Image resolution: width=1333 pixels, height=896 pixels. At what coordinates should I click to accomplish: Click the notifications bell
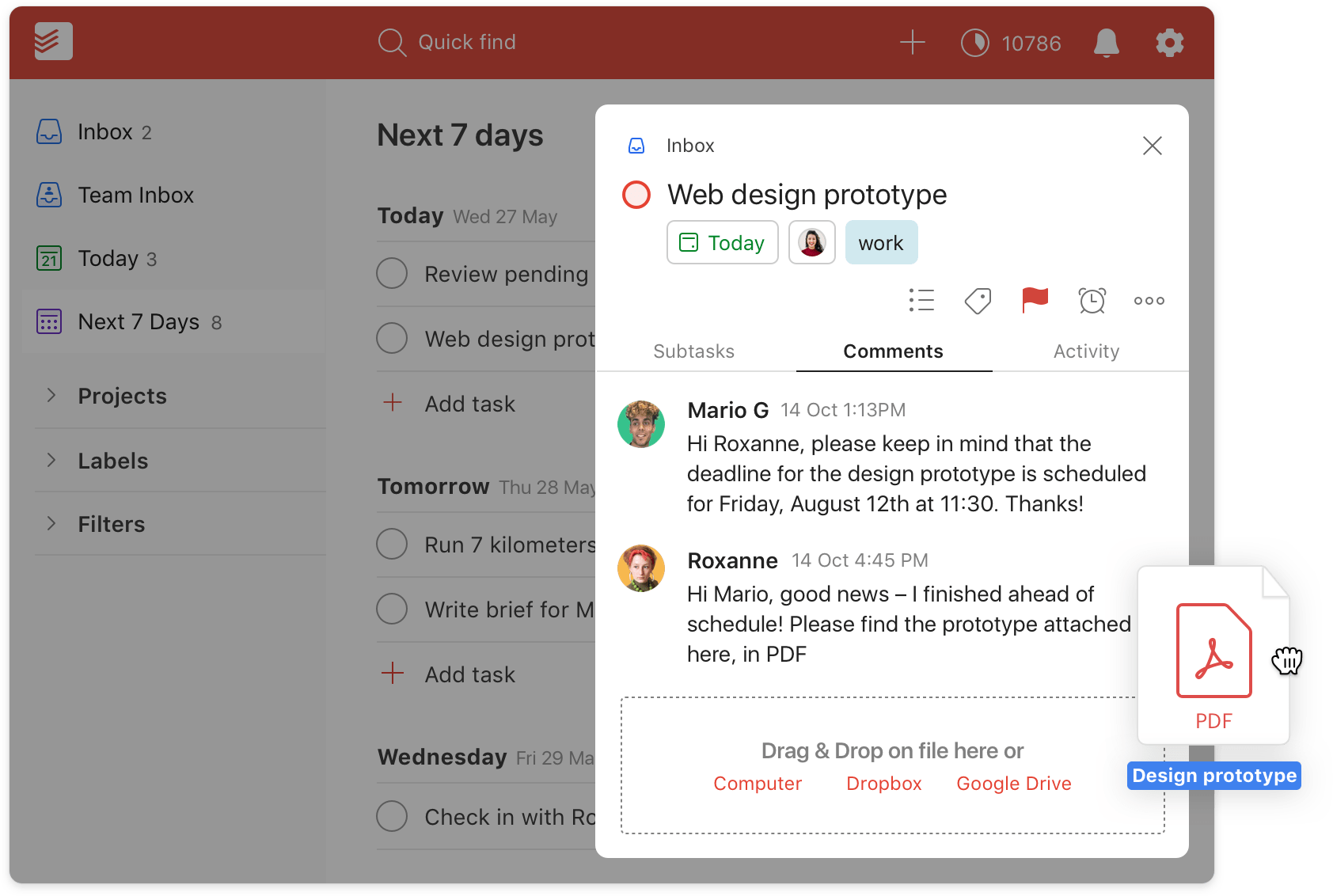(1107, 43)
